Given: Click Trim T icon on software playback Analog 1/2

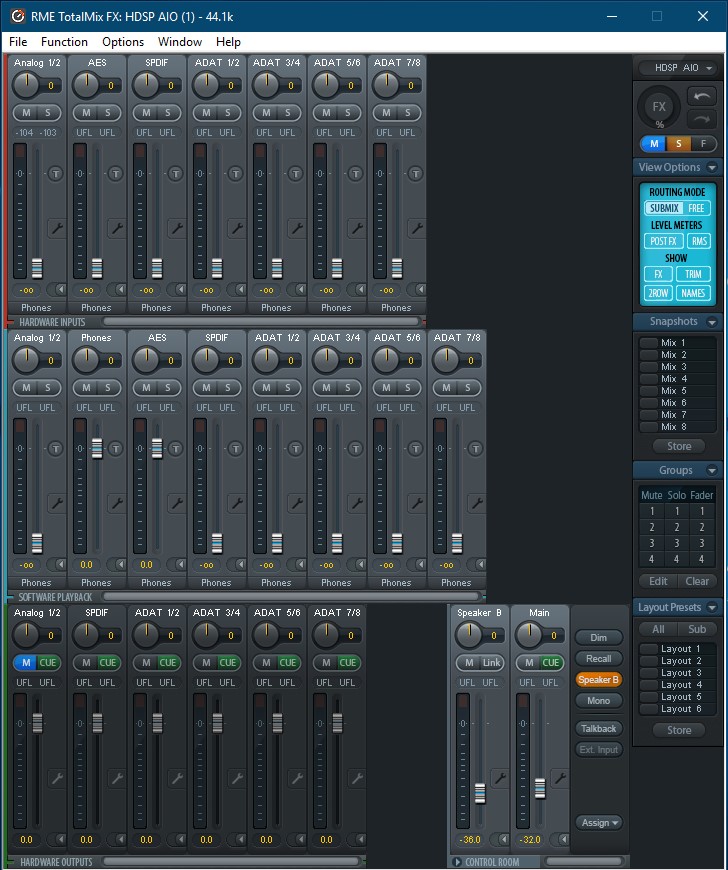Looking at the screenshot, I should 55,448.
